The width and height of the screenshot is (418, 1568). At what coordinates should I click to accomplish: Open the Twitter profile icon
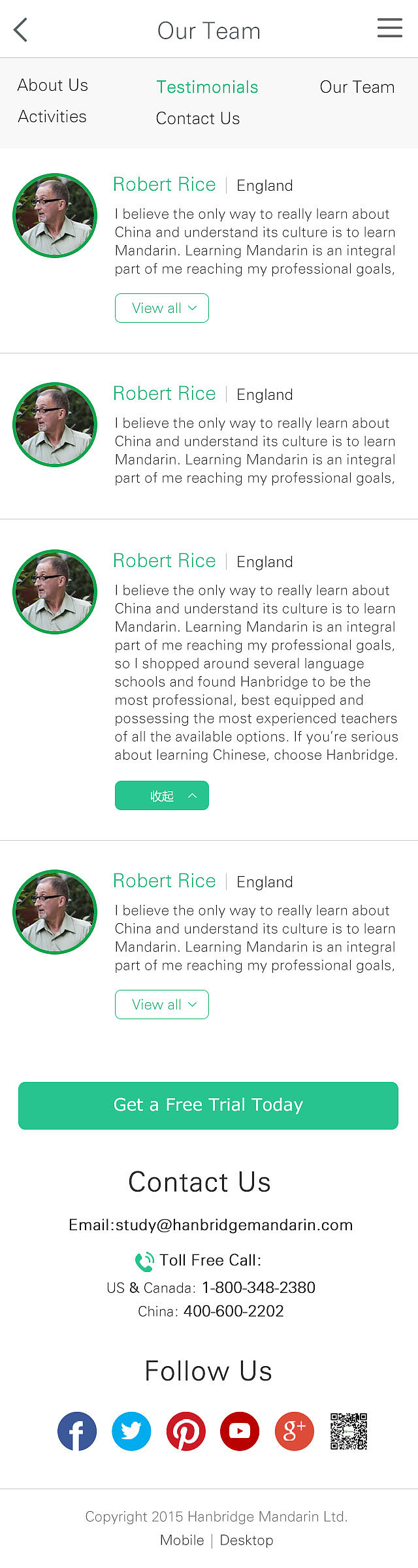point(131,1431)
